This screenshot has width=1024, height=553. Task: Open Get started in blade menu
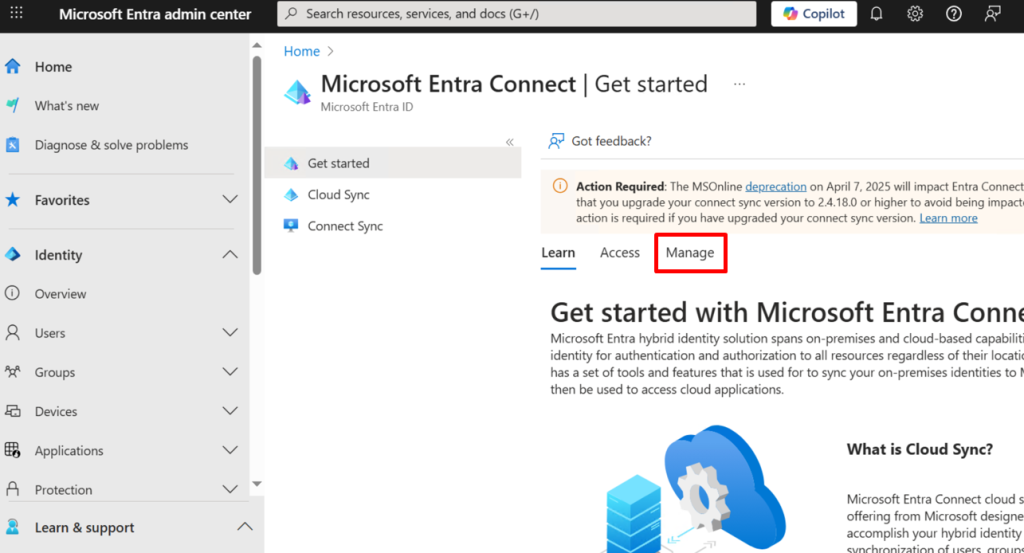392,163
